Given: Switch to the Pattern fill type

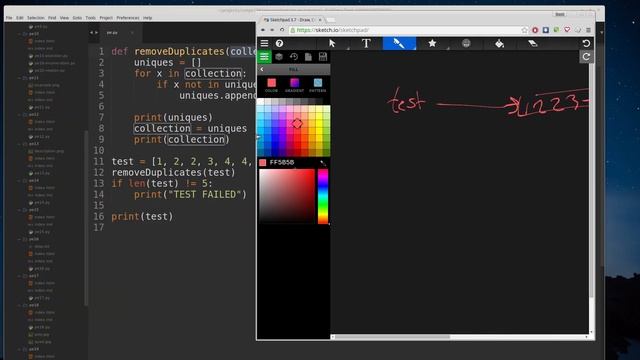Looking at the screenshot, I should tap(318, 85).
